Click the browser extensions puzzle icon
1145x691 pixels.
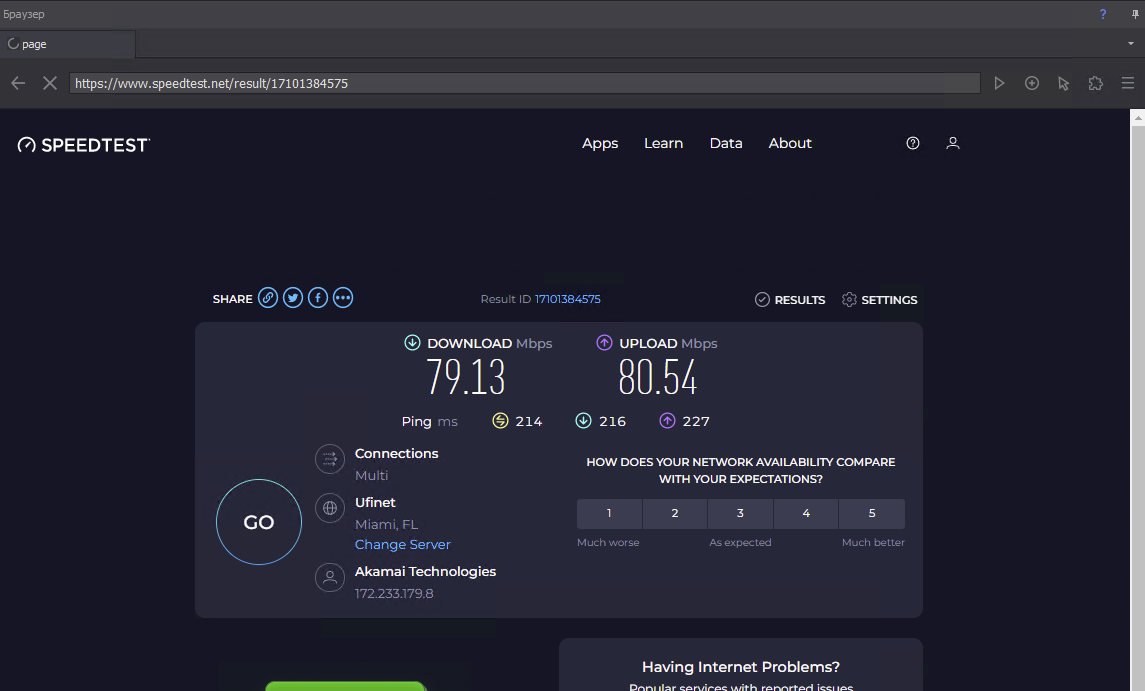tap(1096, 83)
